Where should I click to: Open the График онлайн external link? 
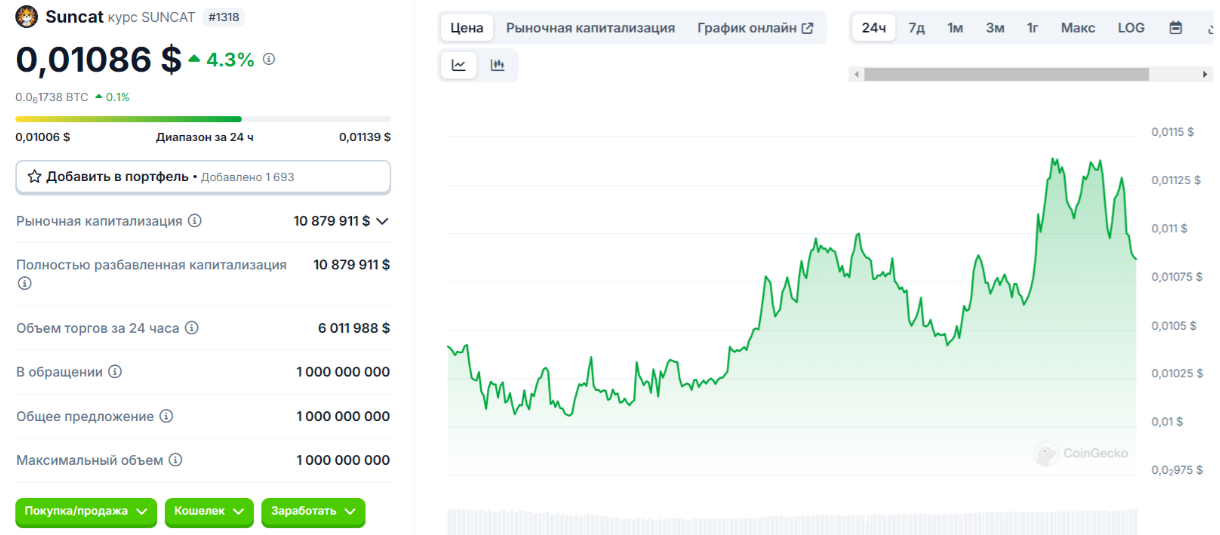(x=755, y=28)
